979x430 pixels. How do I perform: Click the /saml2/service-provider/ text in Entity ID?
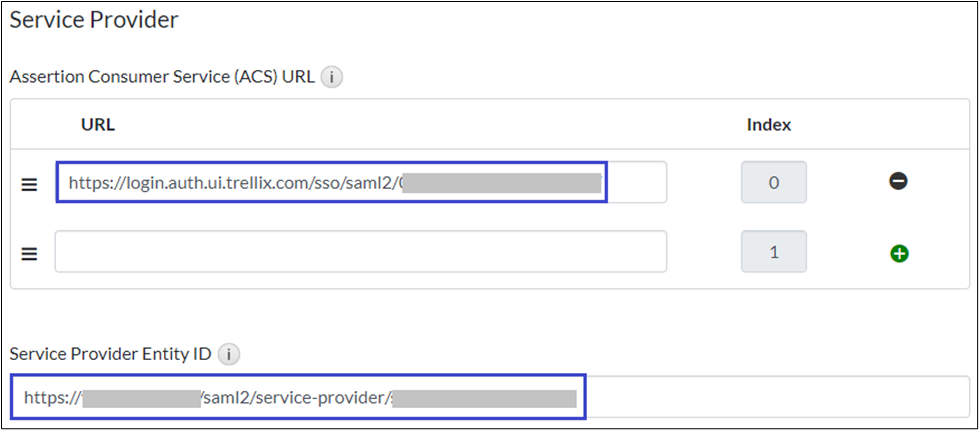pyautogui.click(x=294, y=398)
